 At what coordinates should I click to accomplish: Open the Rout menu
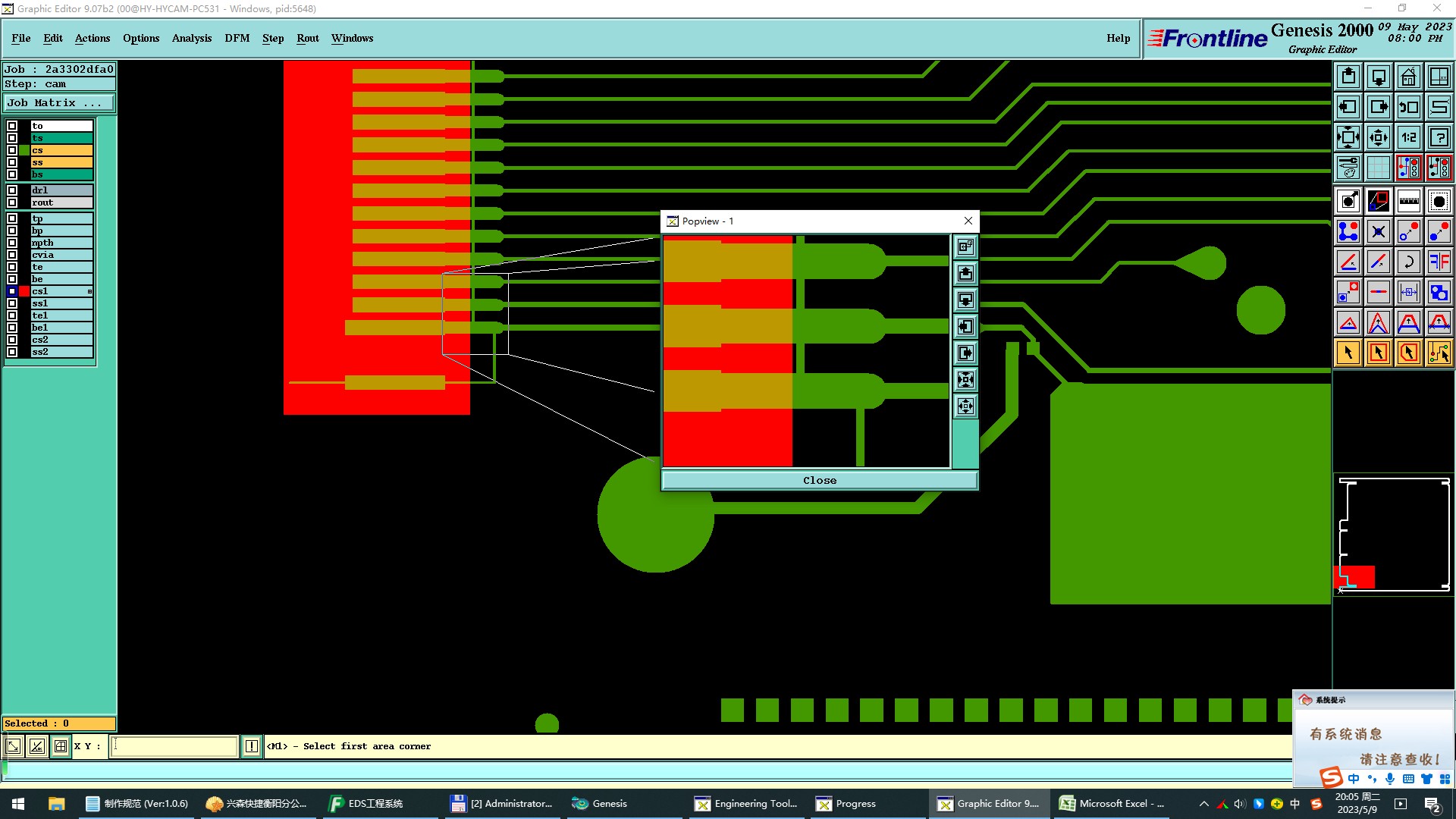click(x=307, y=38)
